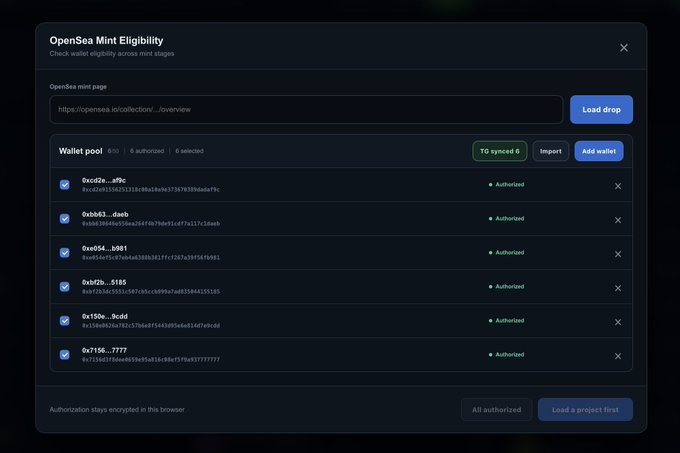Remove wallet 0xcd2e...af9c from pool
Viewport: 680px width, 453px height.
[x=618, y=186]
